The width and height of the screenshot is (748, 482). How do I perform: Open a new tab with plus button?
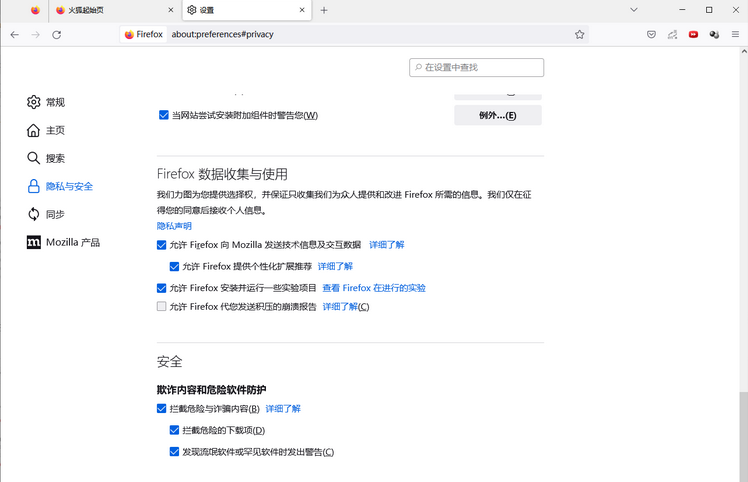click(324, 10)
